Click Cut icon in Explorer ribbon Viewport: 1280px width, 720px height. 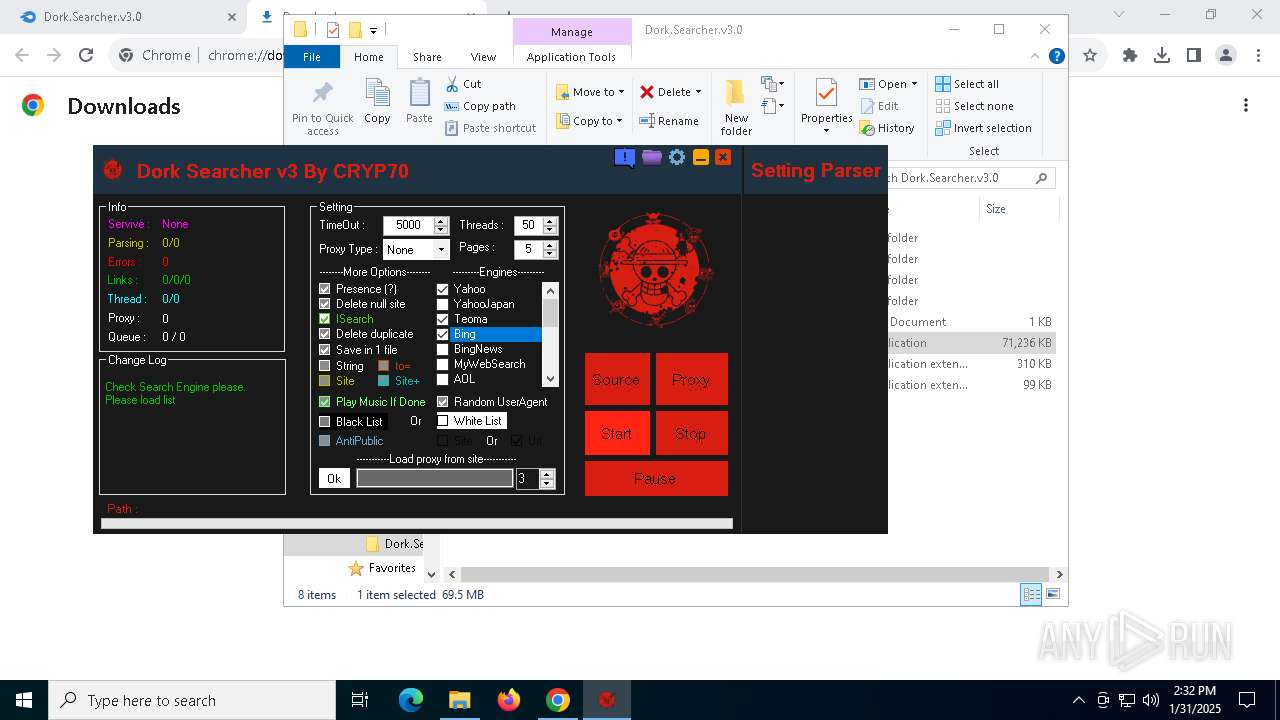click(463, 84)
